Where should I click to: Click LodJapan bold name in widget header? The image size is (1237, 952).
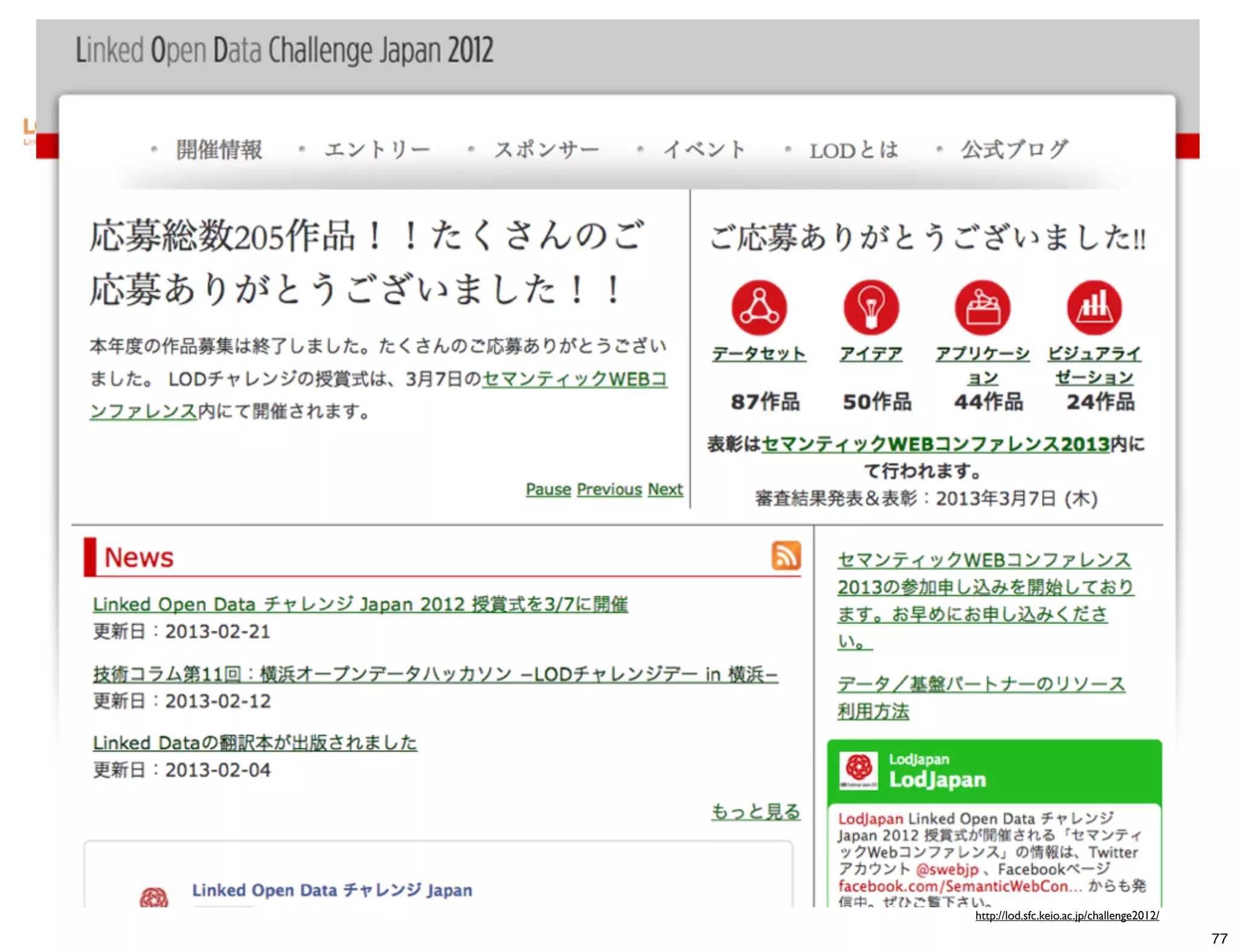937,780
